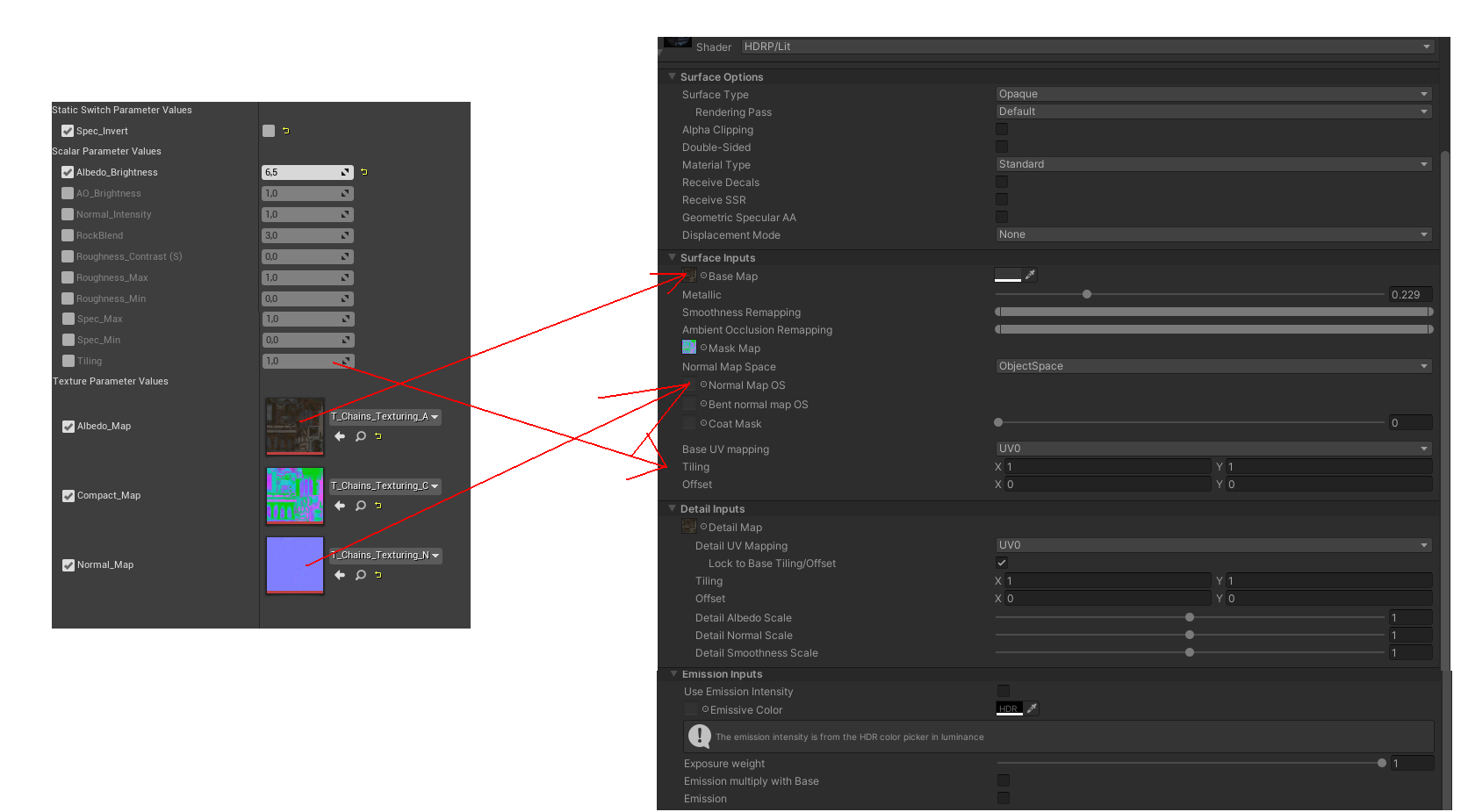Click the object picker dot beside Base Map
Screen dimensions: 1461x812
pos(702,276)
